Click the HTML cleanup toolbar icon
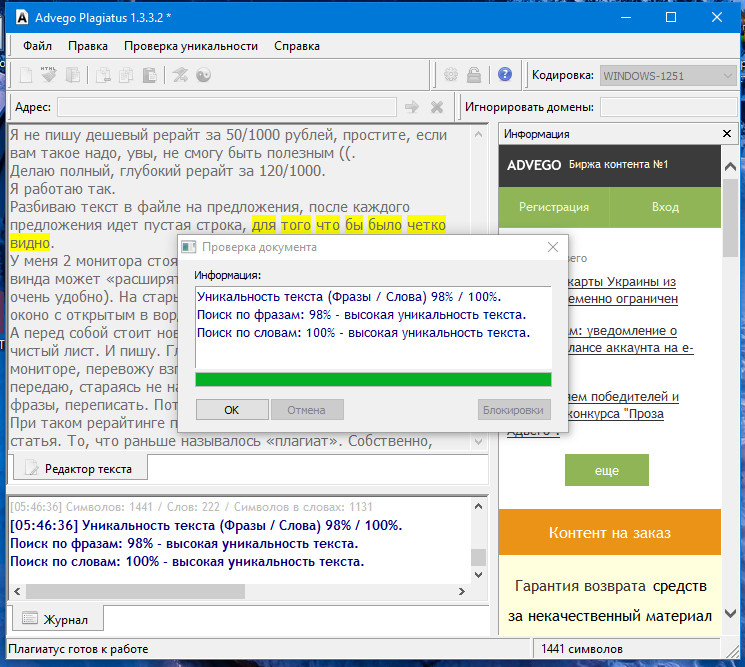 [x=48, y=75]
